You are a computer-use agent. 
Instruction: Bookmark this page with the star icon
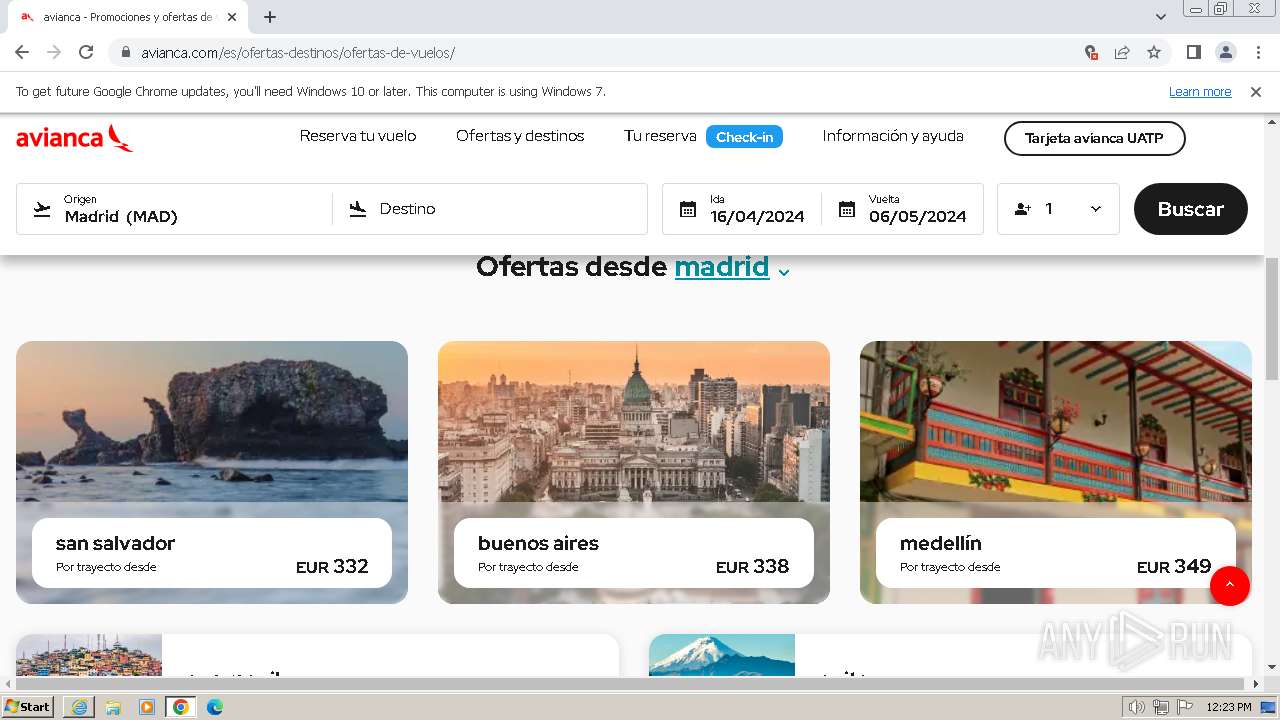click(x=1154, y=52)
